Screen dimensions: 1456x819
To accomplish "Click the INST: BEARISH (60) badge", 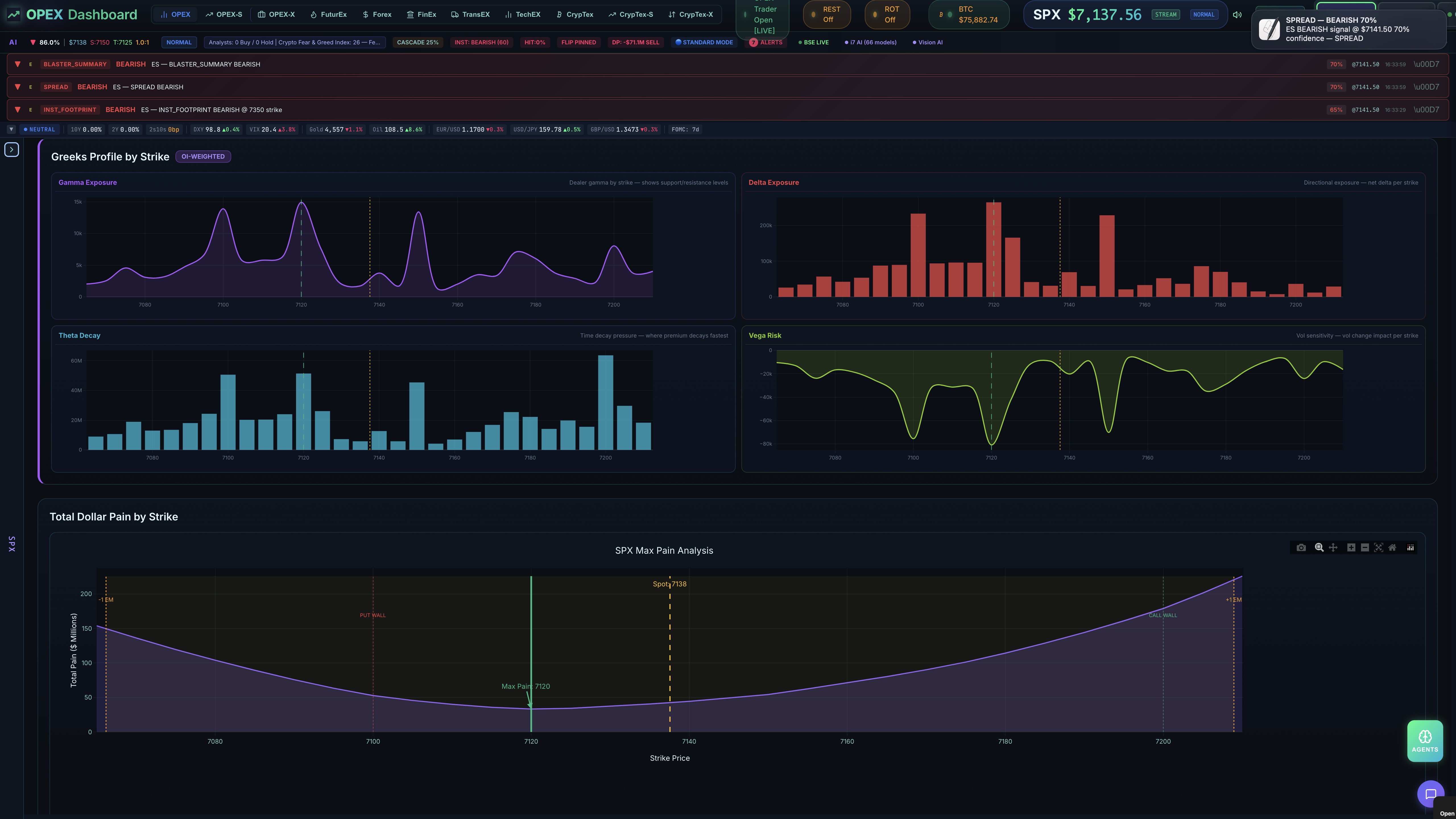I will click(481, 42).
